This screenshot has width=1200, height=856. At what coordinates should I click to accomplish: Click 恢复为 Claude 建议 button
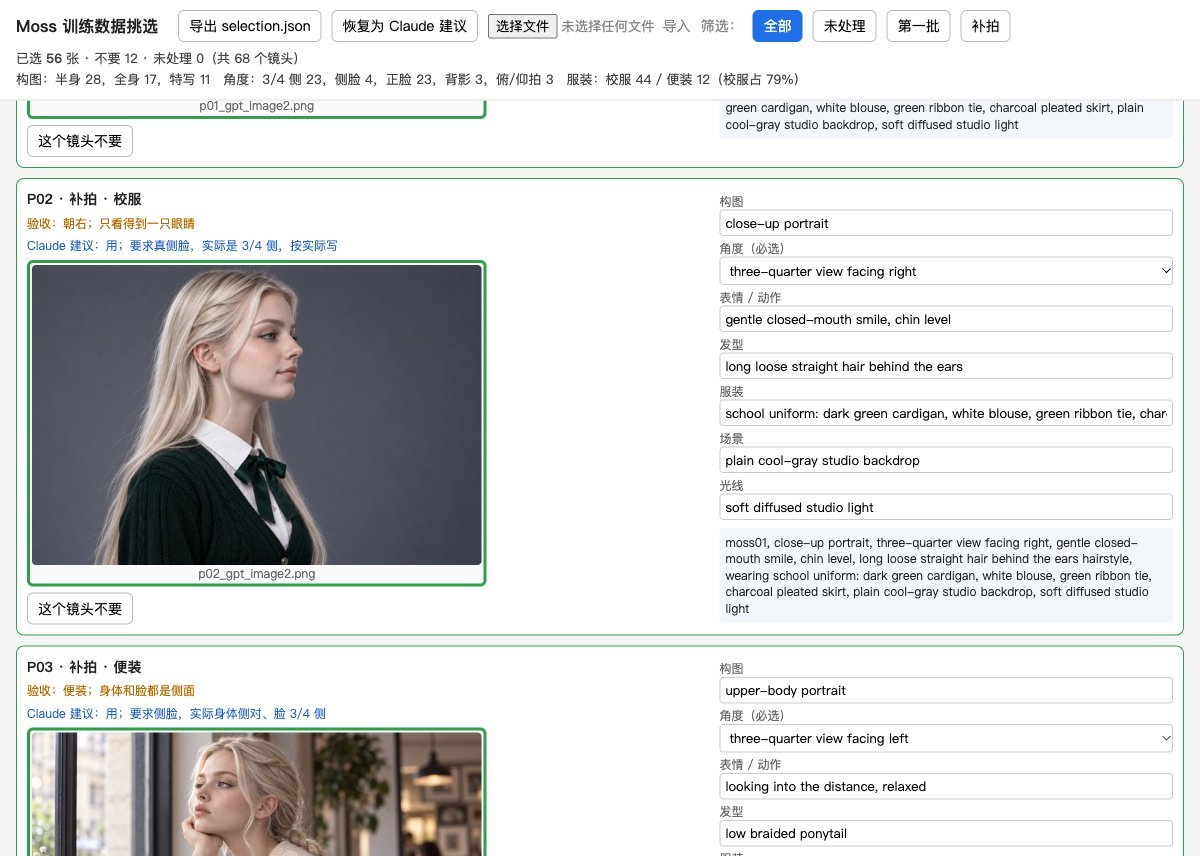pos(405,26)
